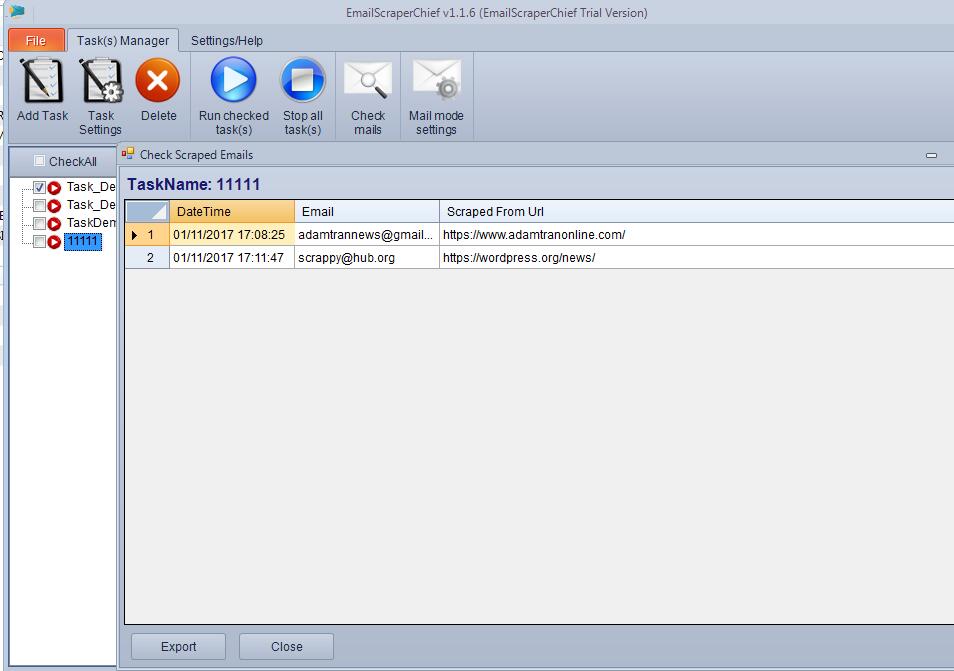The image size is (954, 671).
Task: Switch to the Settings/Help tab
Action: (x=227, y=41)
